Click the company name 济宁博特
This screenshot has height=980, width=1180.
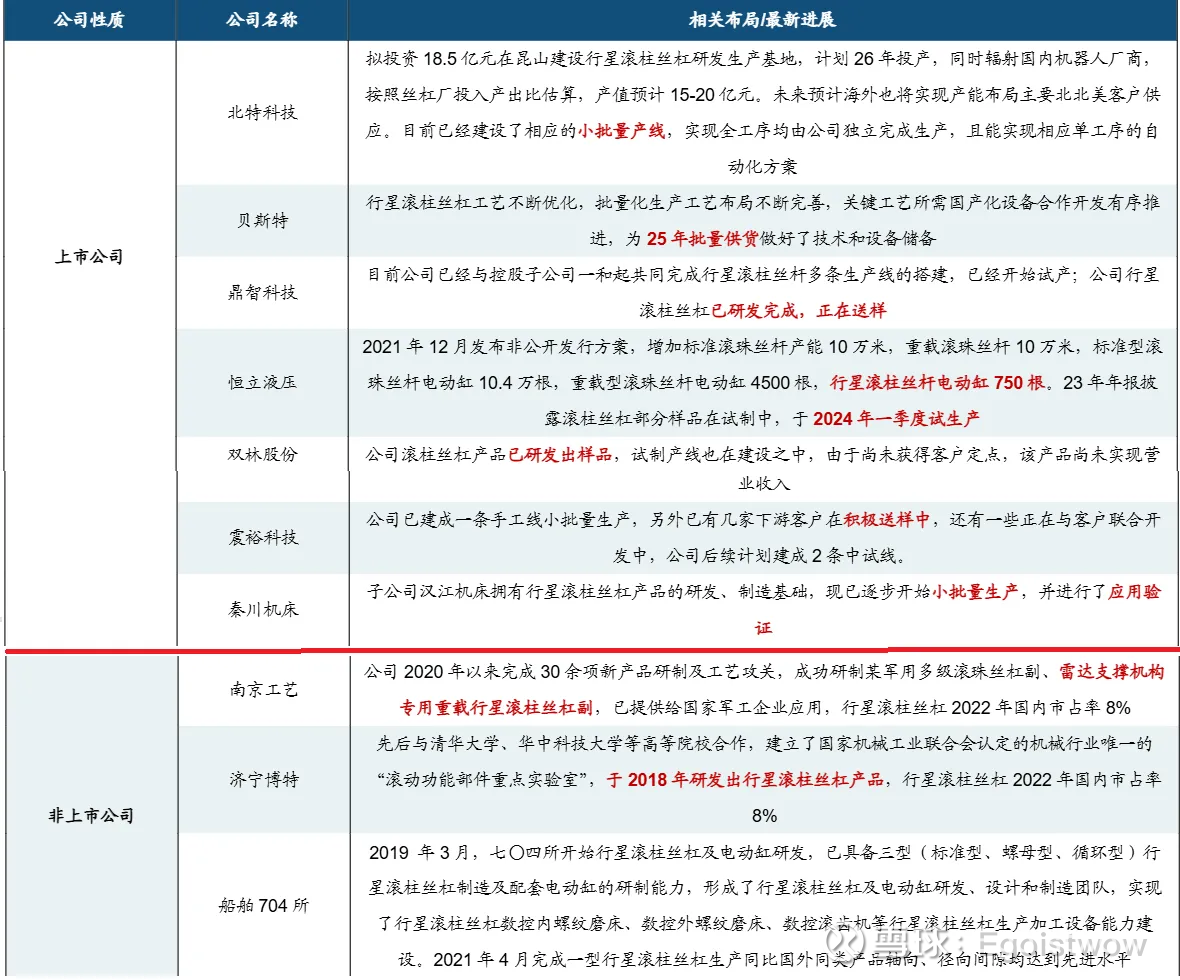263,779
